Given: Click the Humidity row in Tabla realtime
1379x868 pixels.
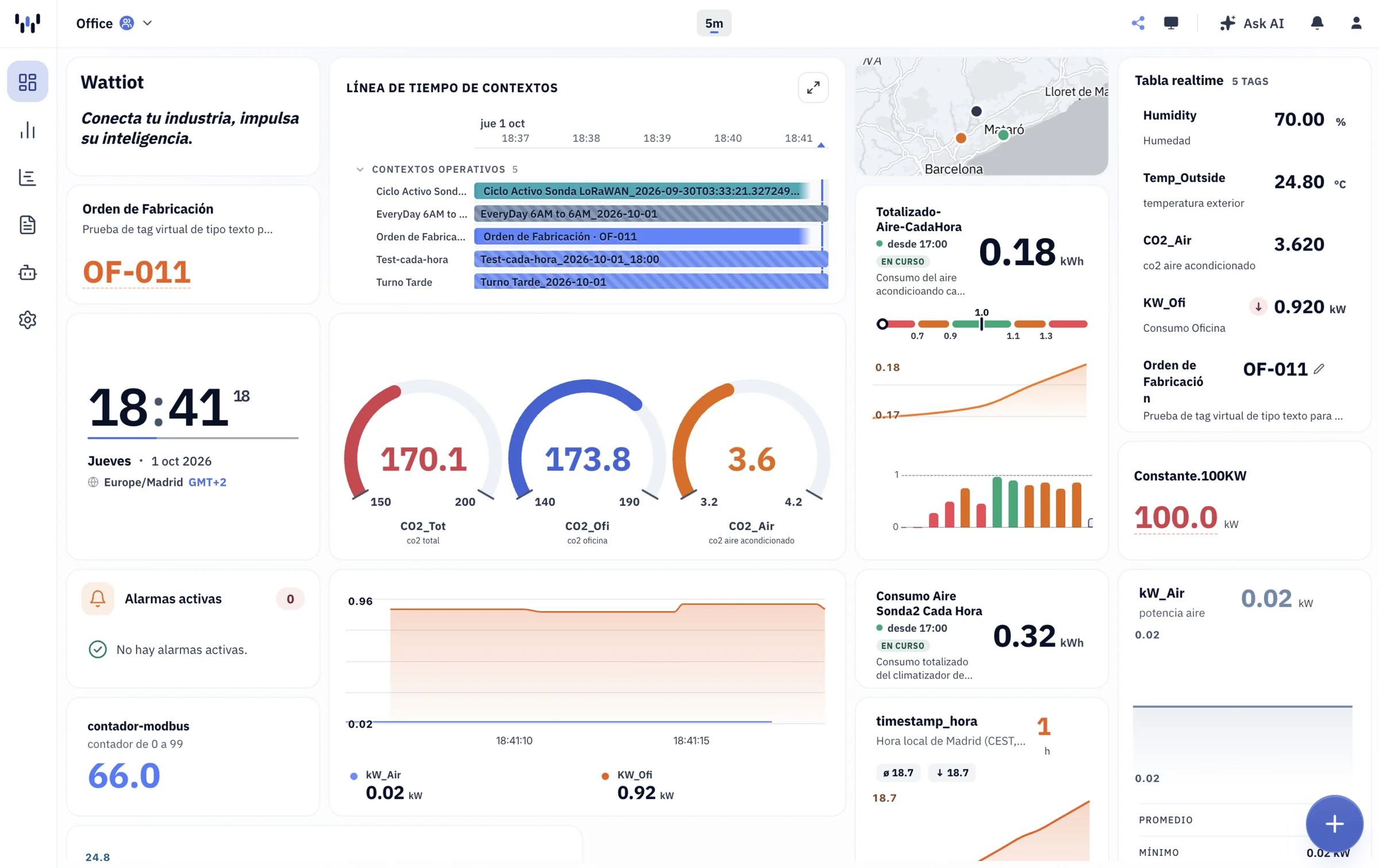Looking at the screenshot, I should pyautogui.click(x=1244, y=128).
